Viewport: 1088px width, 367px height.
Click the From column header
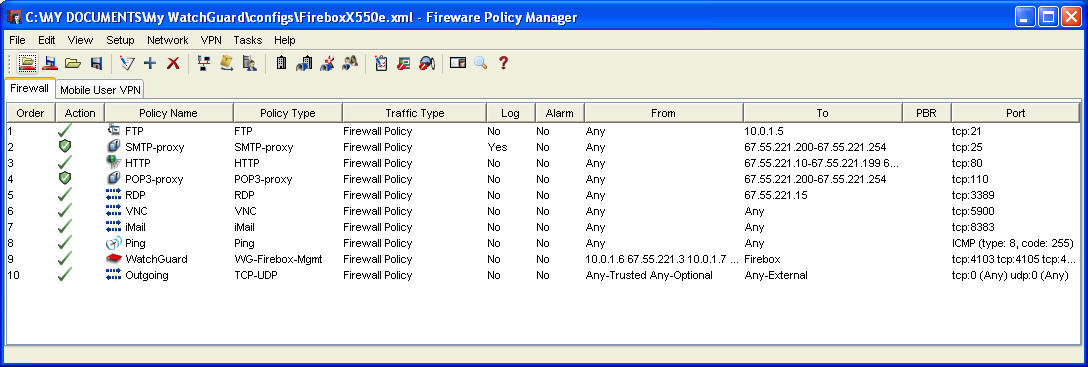663,113
